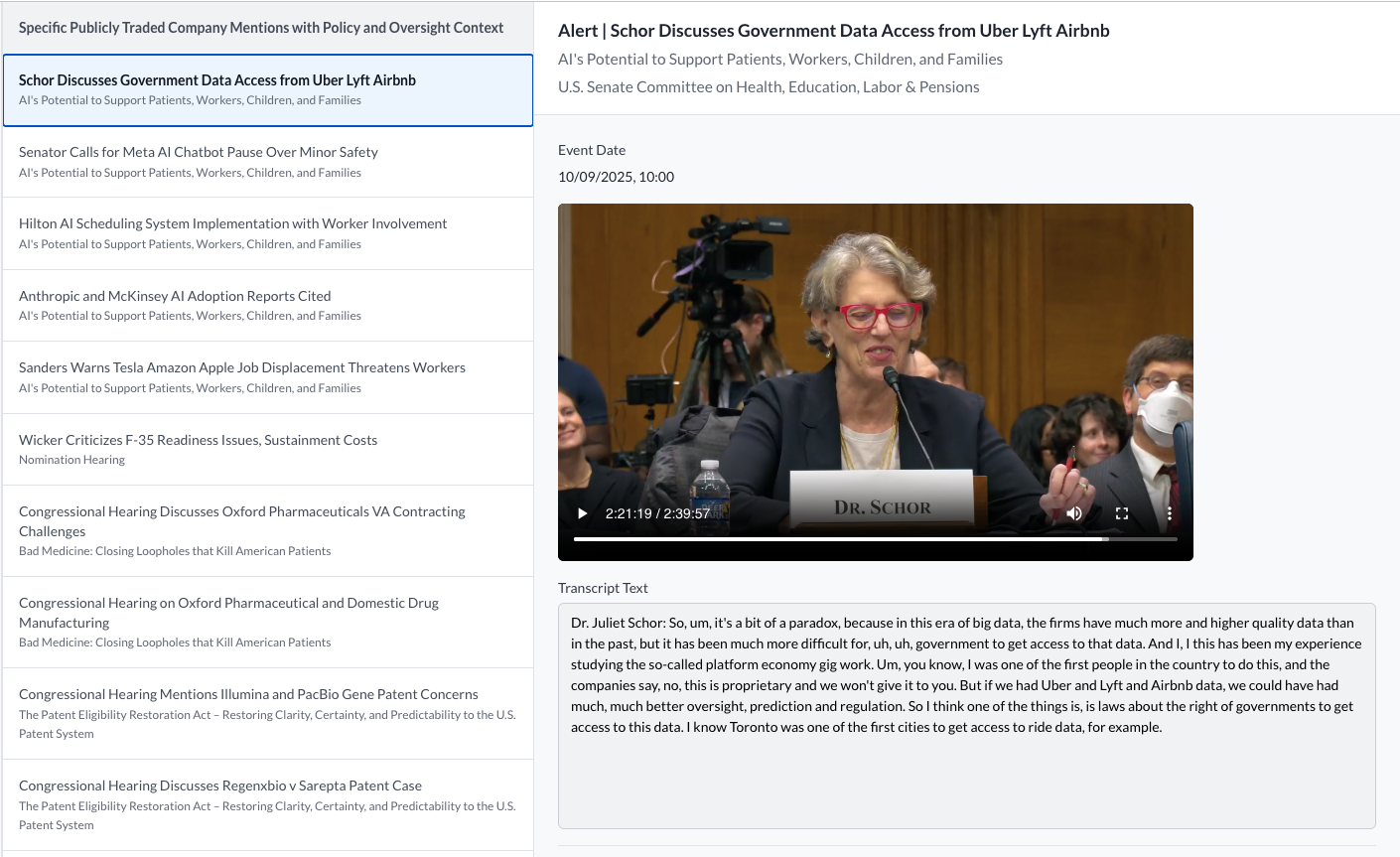
Task: Open Senator Calls for Meta AI Chatbot Pause alert
Action: pyautogui.click(x=268, y=162)
